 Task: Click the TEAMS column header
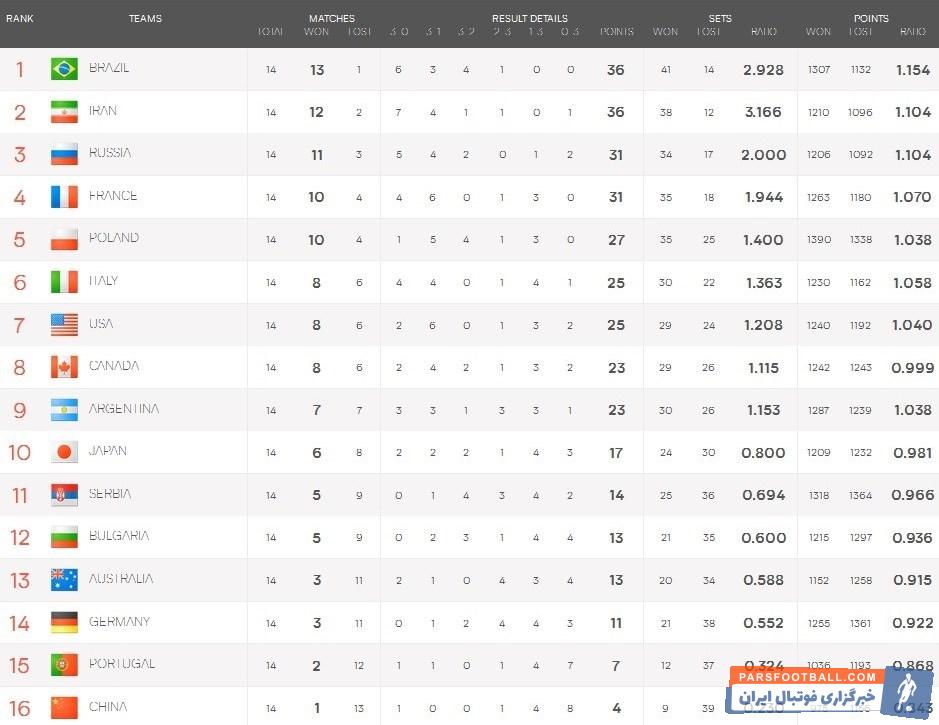145,18
